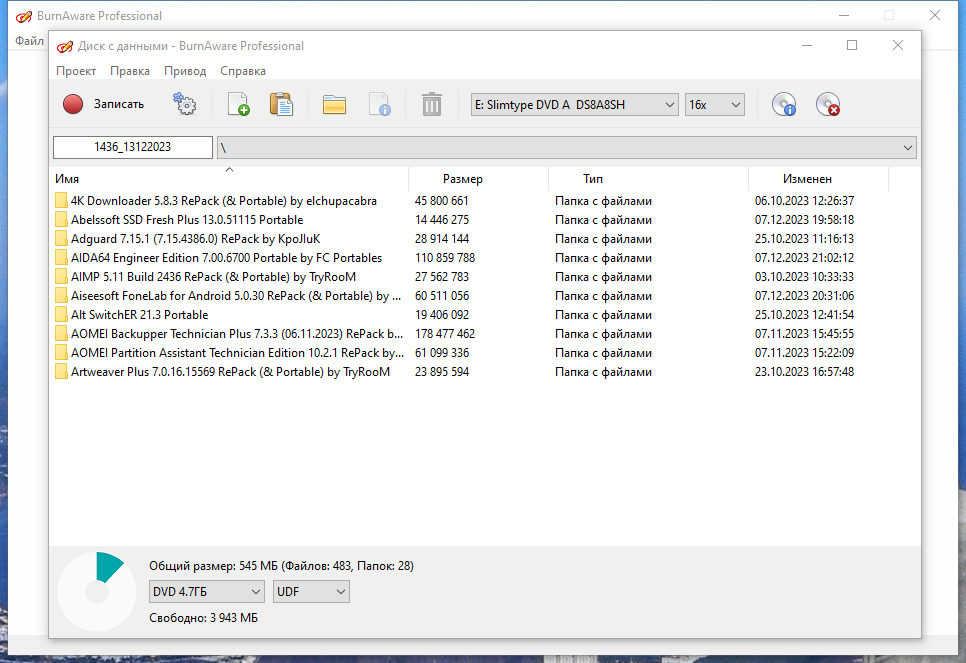Click the Delete trash bin icon
The height and width of the screenshot is (663, 966).
pyautogui.click(x=431, y=104)
